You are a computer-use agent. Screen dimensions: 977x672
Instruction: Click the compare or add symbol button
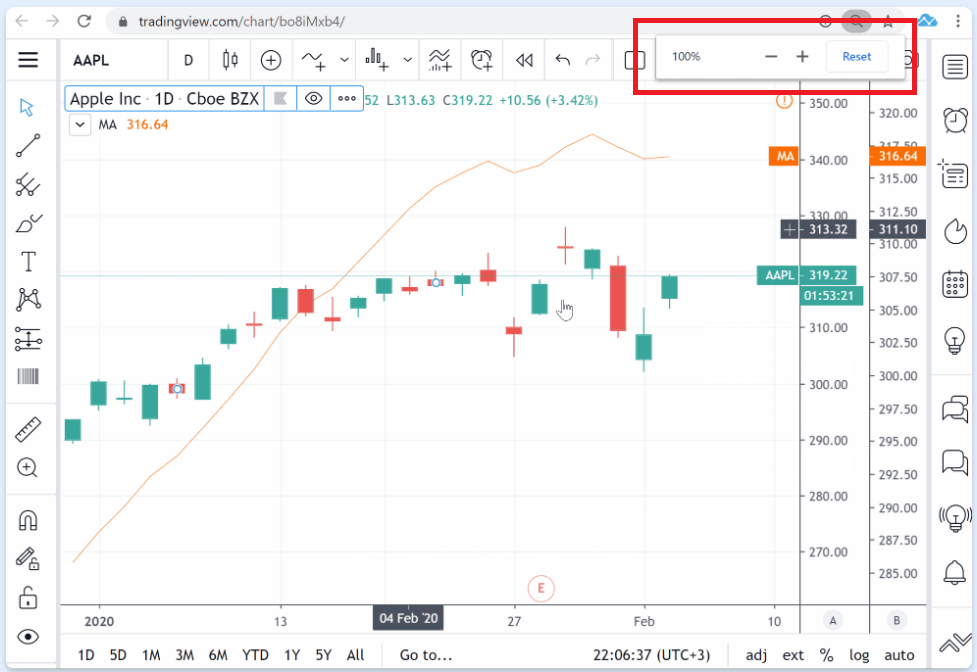(270, 60)
